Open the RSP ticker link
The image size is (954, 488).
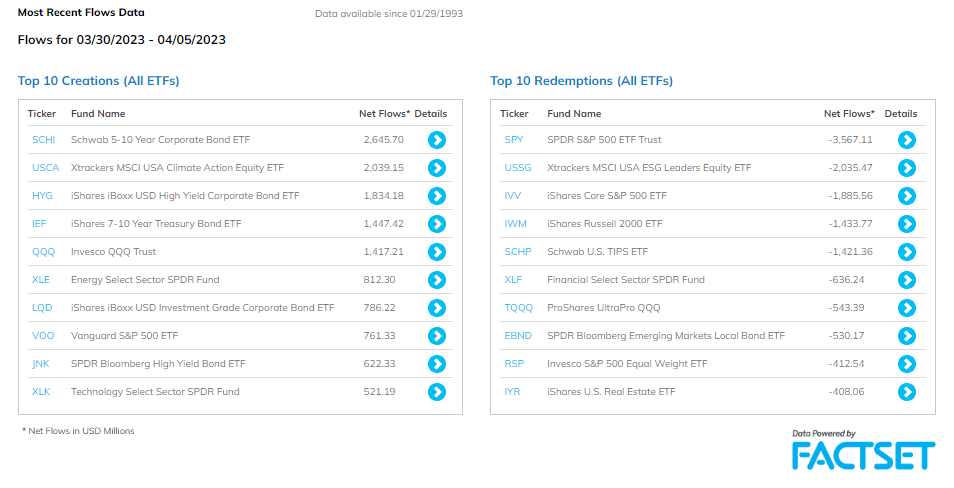point(514,363)
